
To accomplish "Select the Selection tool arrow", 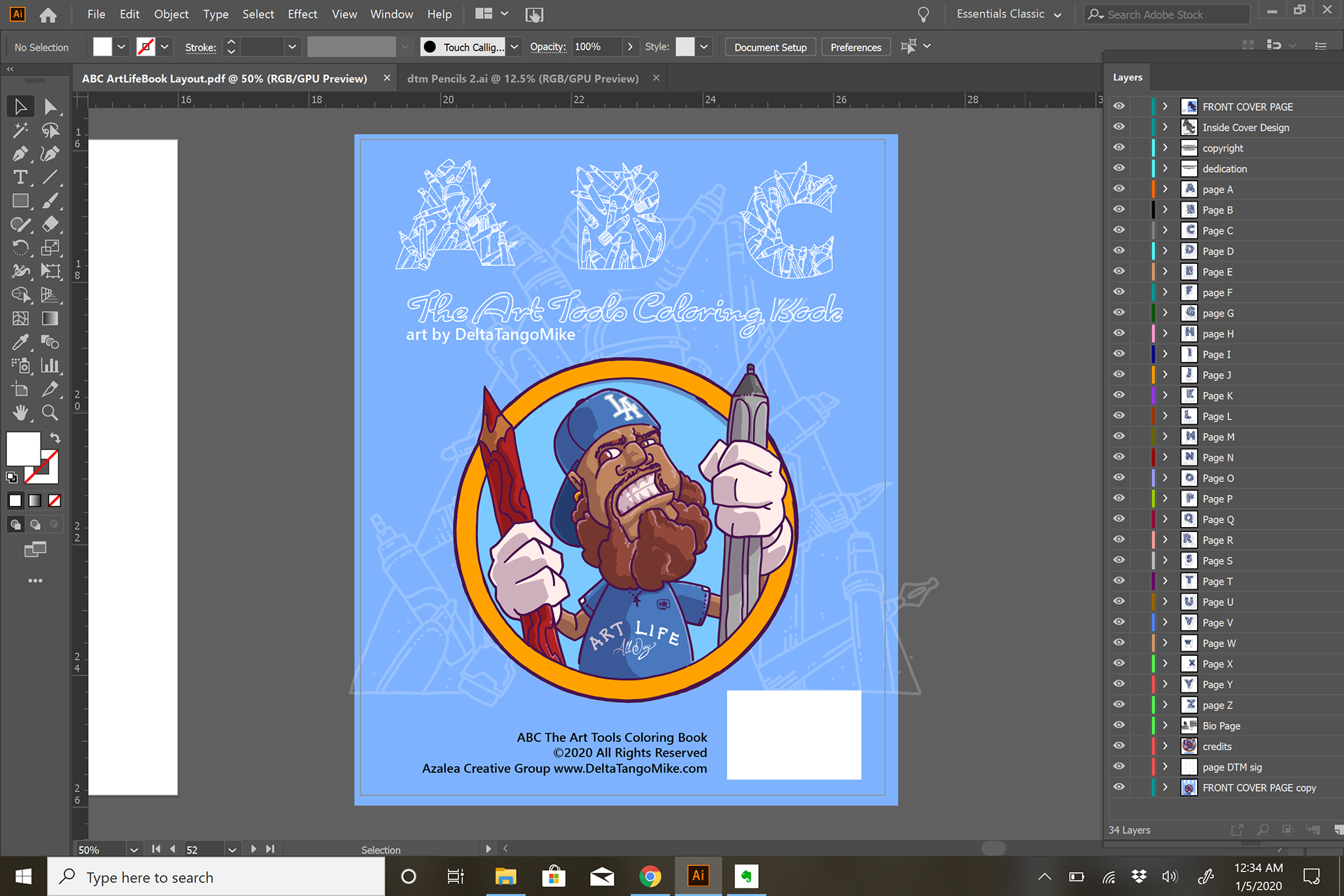I will (x=20, y=106).
